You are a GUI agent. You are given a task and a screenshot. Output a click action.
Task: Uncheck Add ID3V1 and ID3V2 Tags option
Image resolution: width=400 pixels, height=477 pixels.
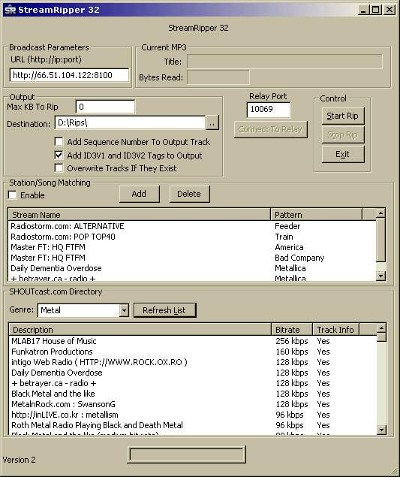(x=59, y=155)
